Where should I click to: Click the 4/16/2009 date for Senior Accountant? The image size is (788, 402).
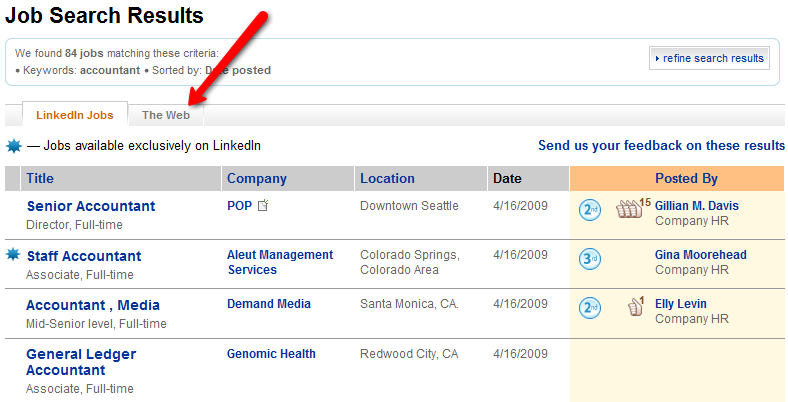520,206
